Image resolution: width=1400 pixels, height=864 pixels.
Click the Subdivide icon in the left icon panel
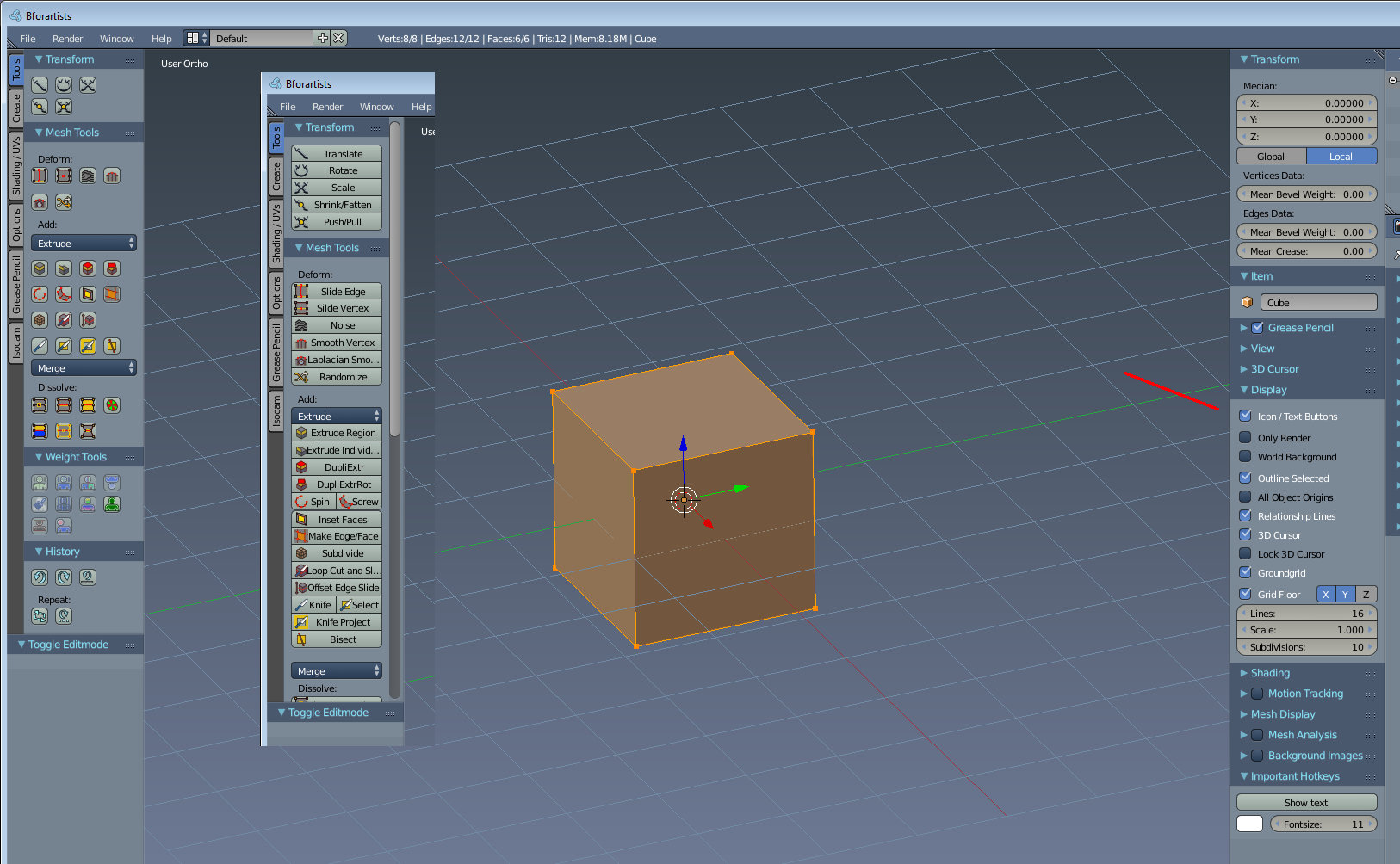[x=40, y=320]
